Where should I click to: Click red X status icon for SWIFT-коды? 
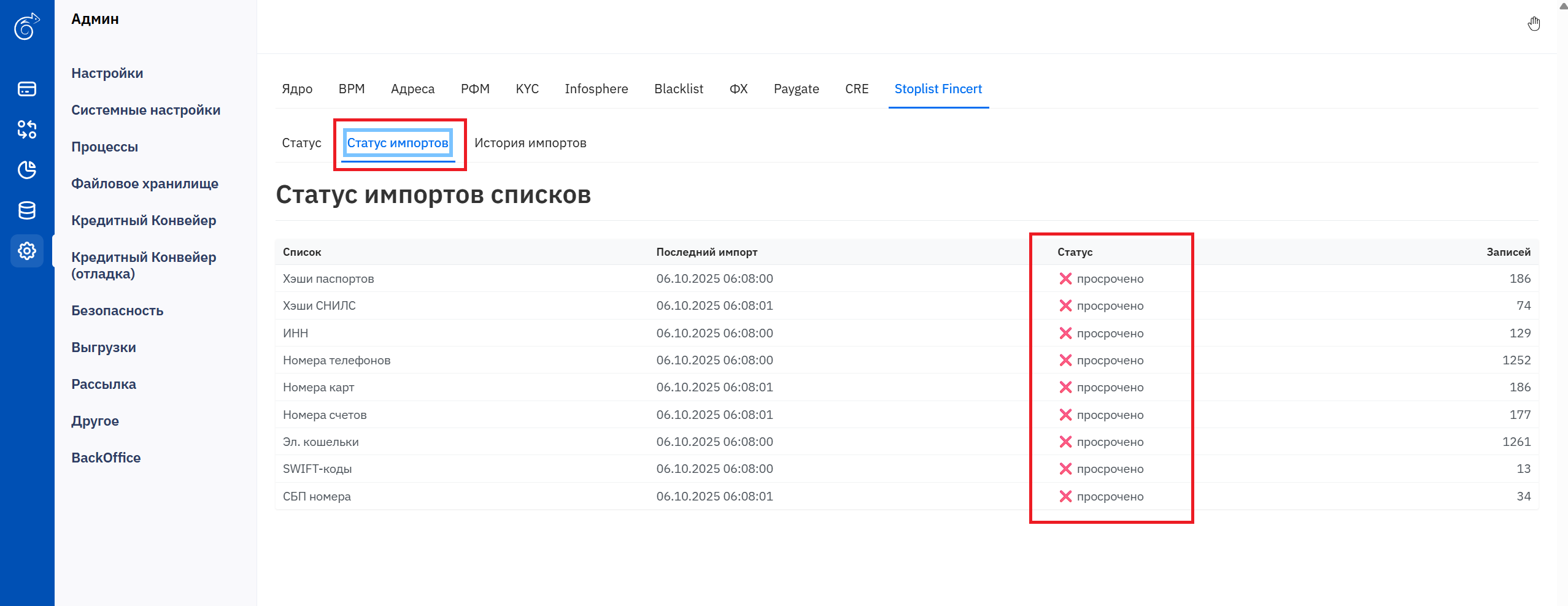coord(1065,469)
